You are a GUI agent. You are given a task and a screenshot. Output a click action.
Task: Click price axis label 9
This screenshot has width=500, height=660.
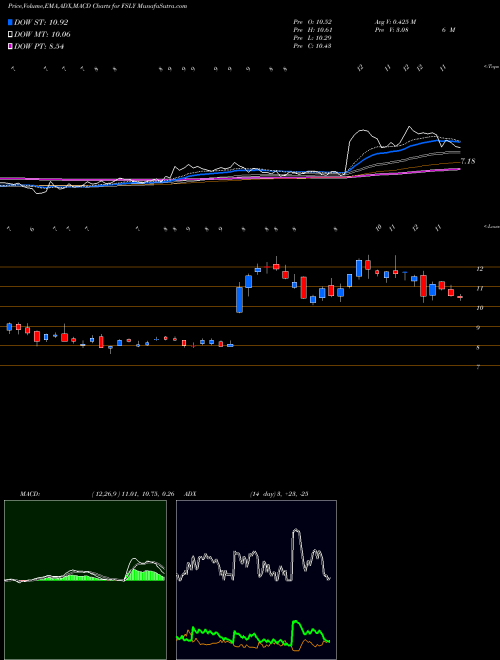click(478, 328)
